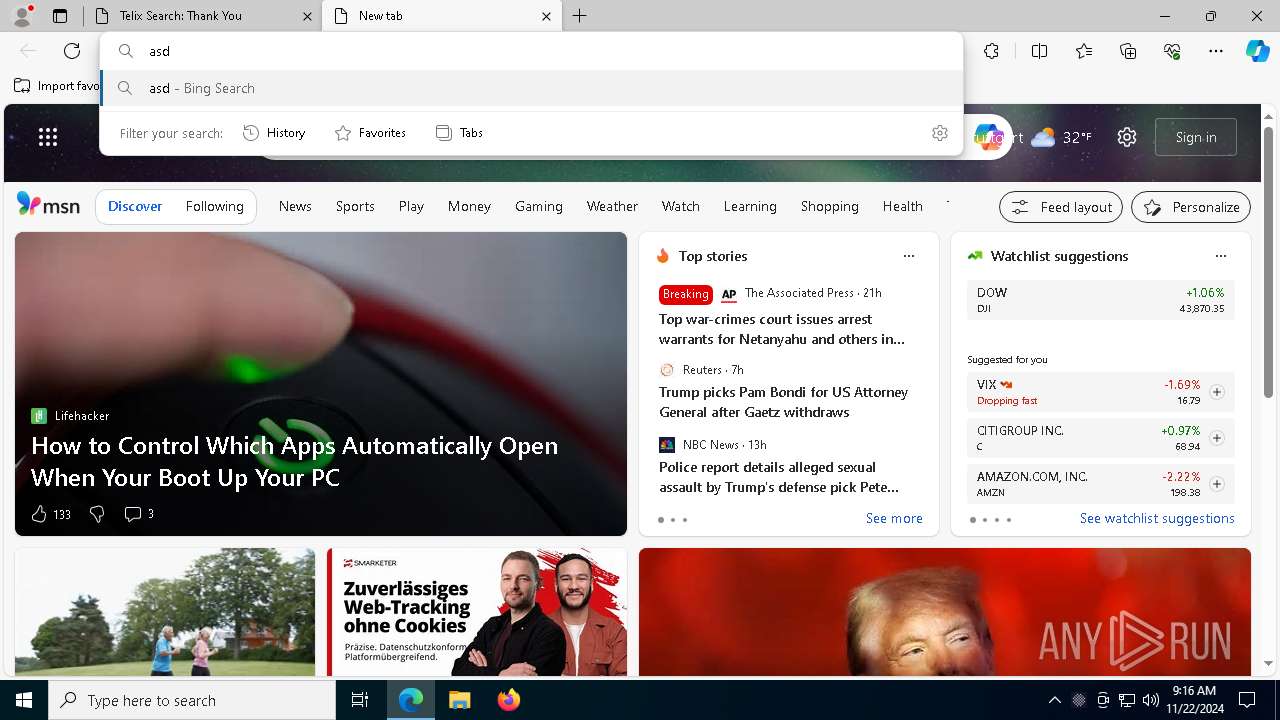
Task: Click the Sign in button
Action: pyautogui.click(x=1196, y=137)
